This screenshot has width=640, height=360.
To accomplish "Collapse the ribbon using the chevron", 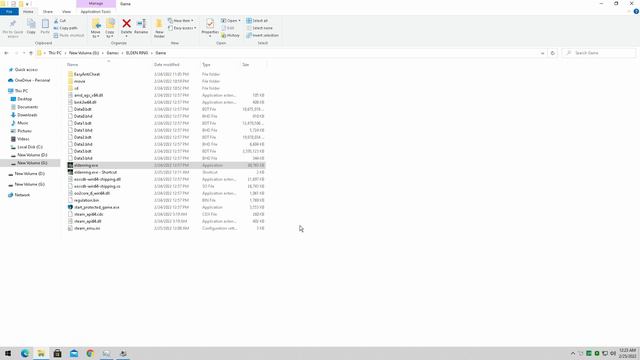I will pos(629,11).
